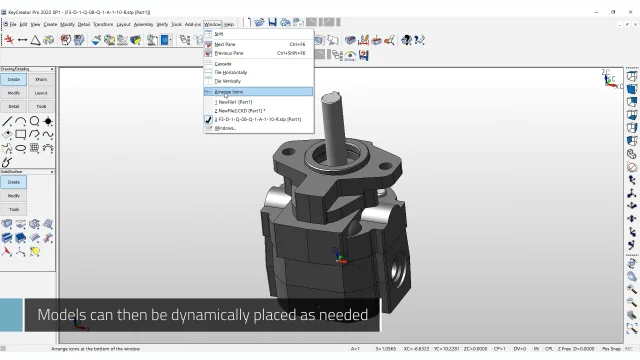
Task: Click Create button in Drawing/Detailing panel
Action: 13,80
